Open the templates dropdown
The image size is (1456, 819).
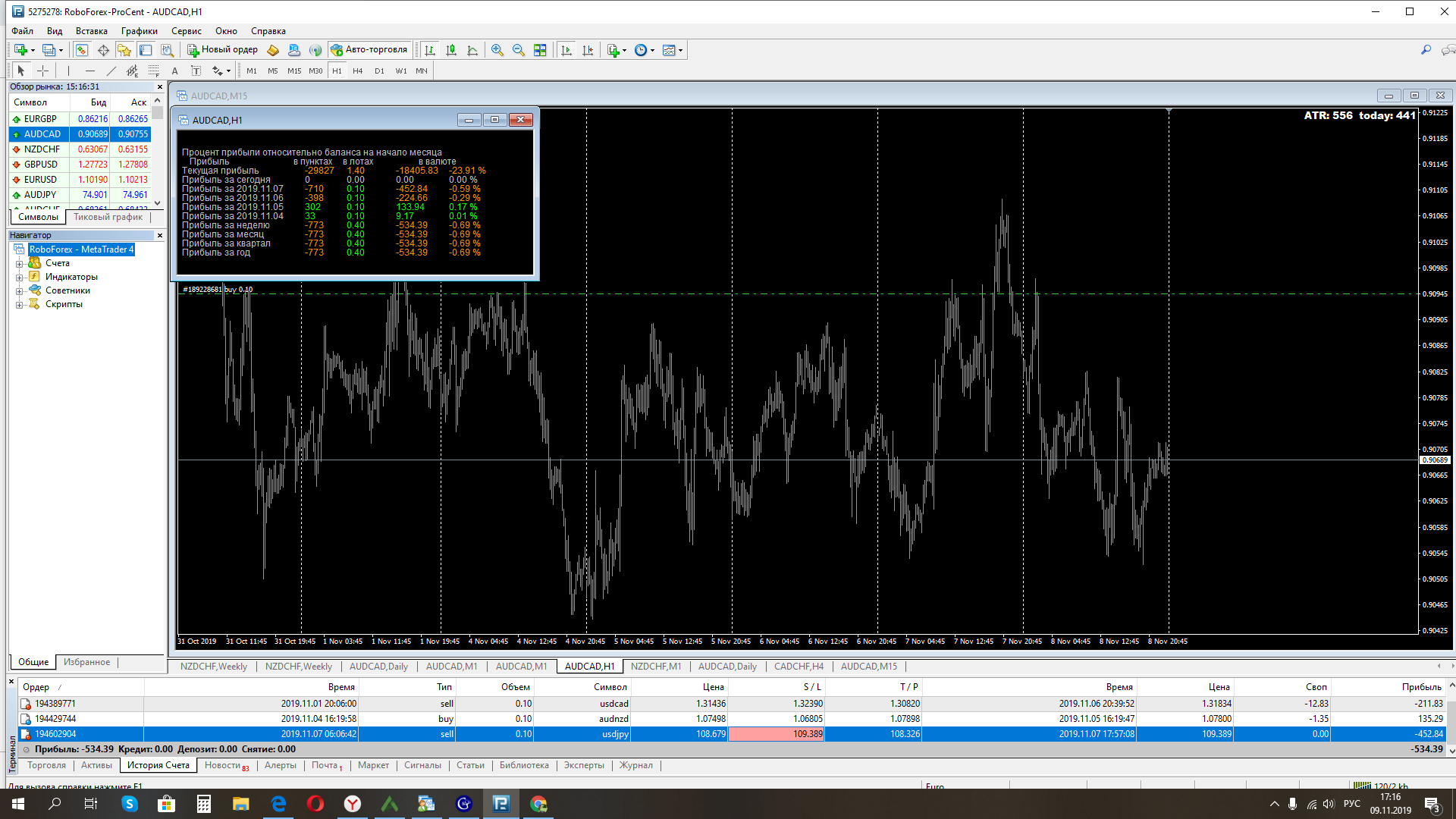click(673, 50)
